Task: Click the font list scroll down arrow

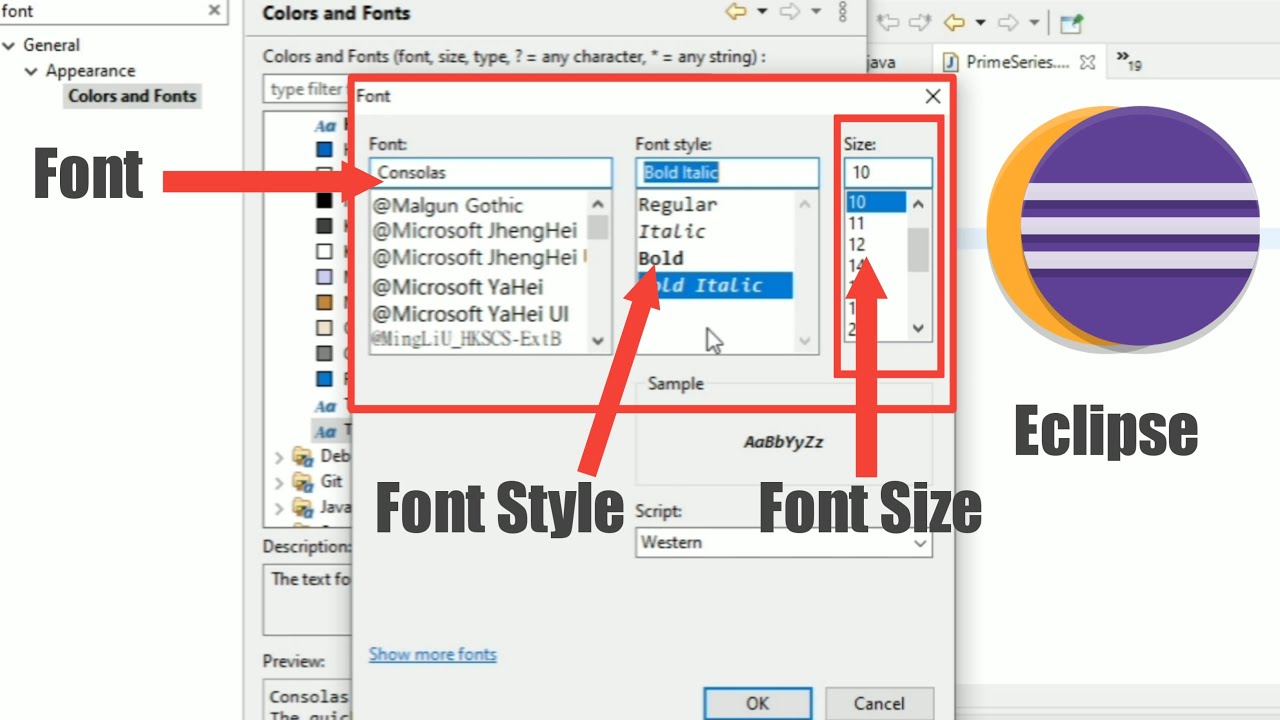Action: click(598, 340)
